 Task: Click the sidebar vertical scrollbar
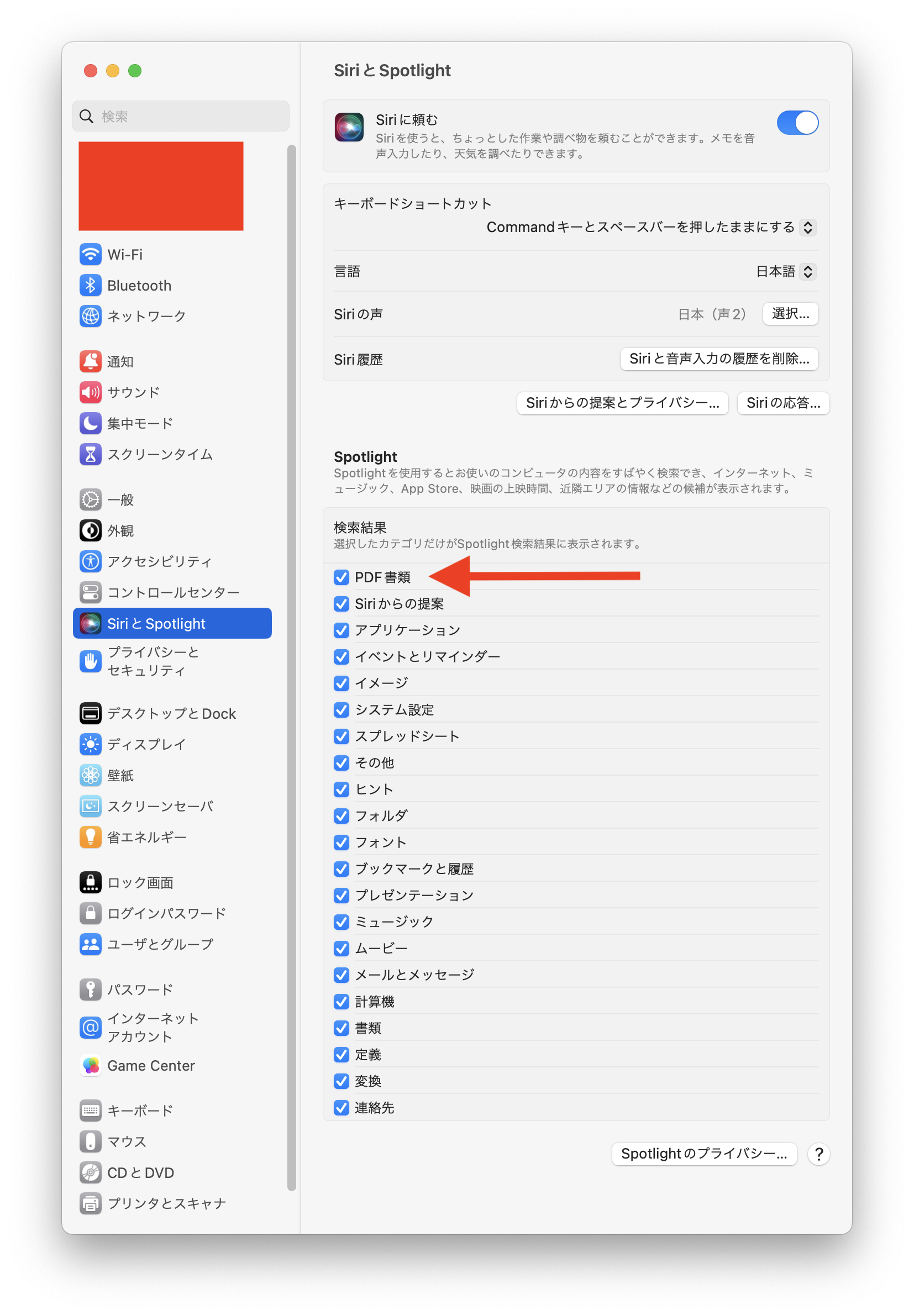point(292,668)
